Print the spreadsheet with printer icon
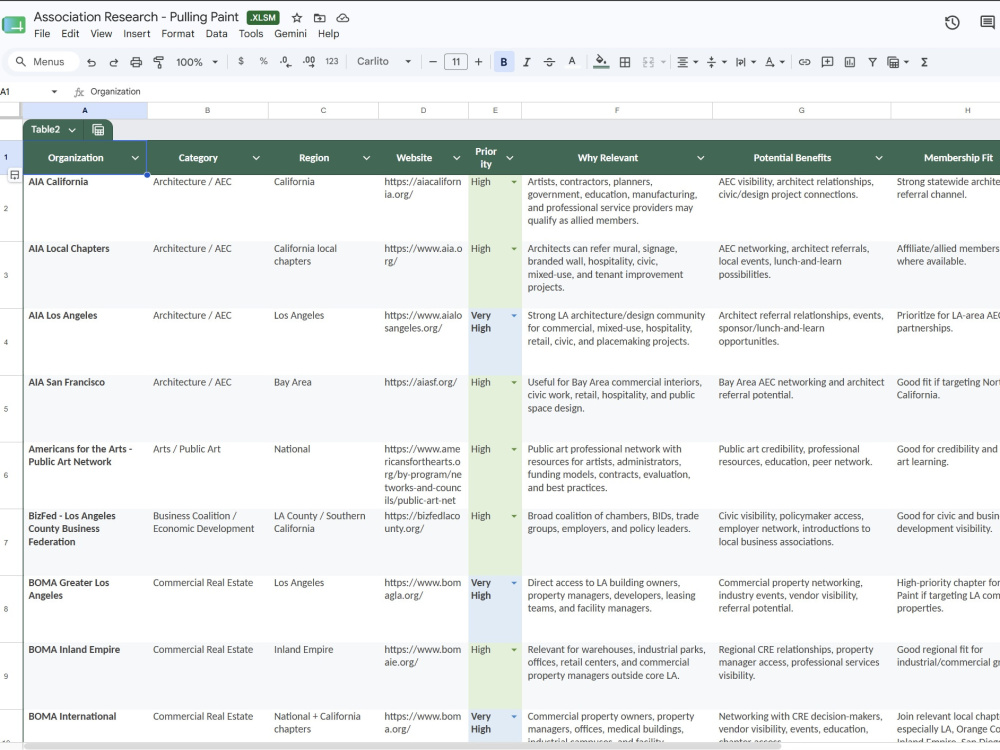Screen dimensions: 1000x750 pos(136,62)
